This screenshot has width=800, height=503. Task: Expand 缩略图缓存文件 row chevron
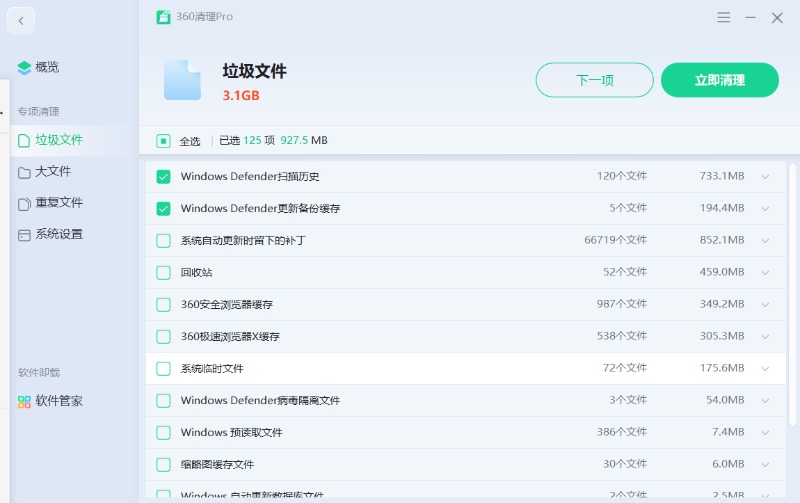[x=765, y=465]
